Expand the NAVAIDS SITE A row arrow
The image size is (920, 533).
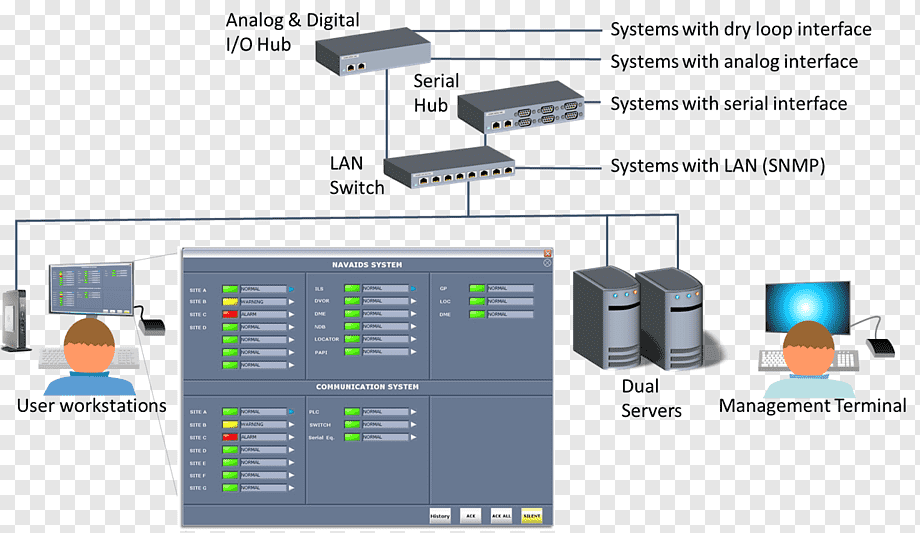(291, 289)
